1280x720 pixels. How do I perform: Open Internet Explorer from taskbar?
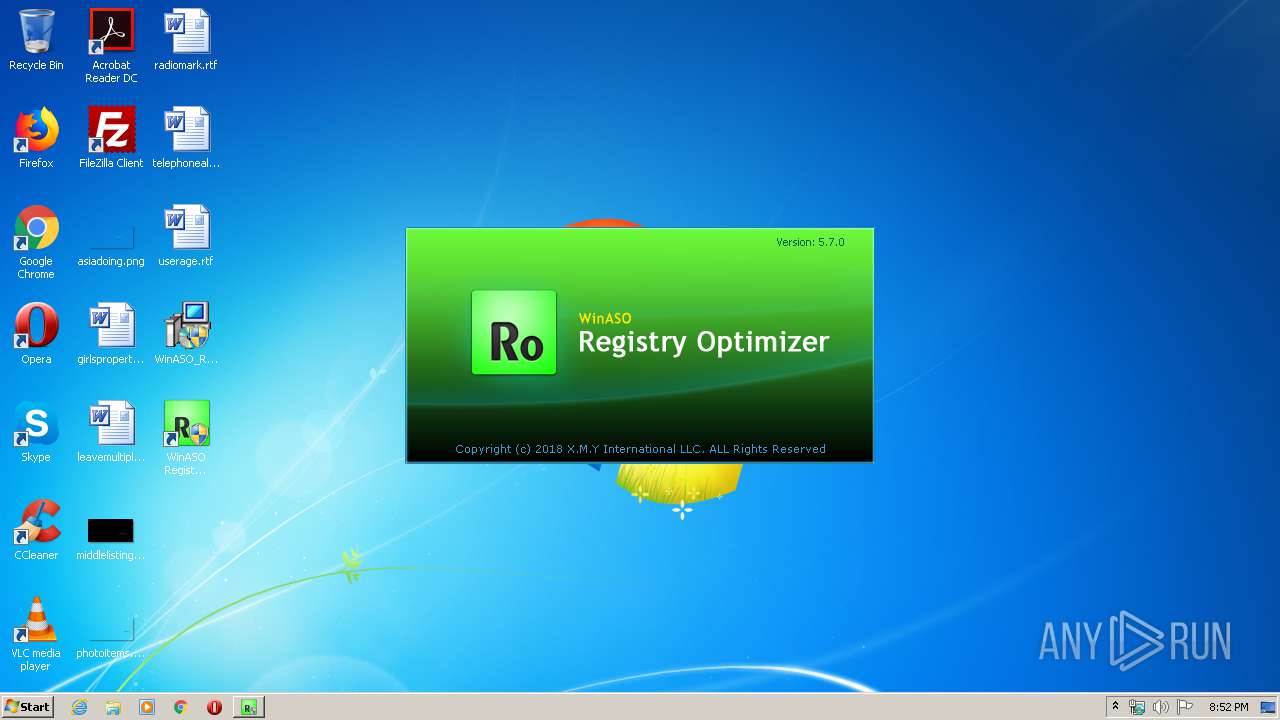[79, 707]
